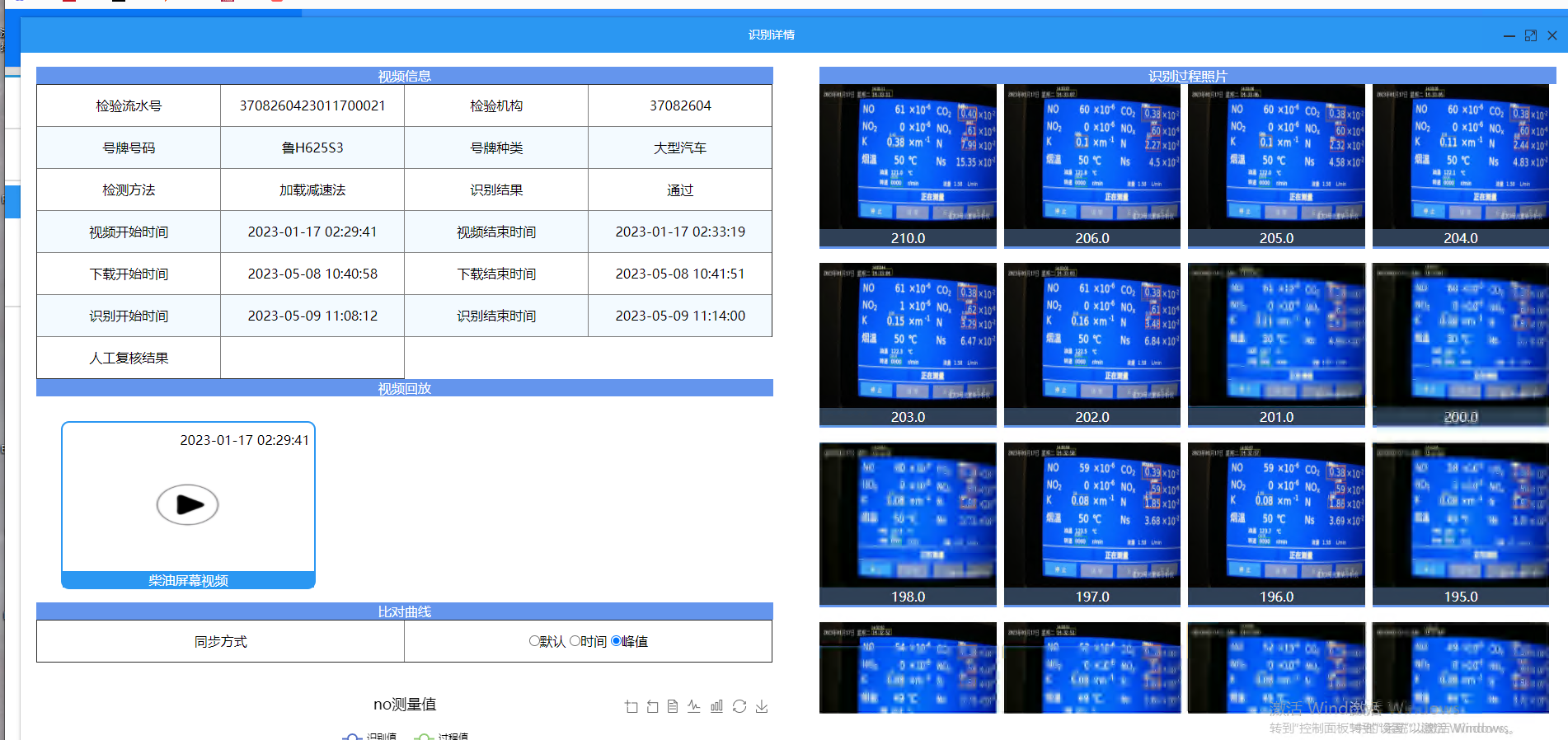Click the zoom reset icon
This screenshot has width=1568, height=740.
653,706
